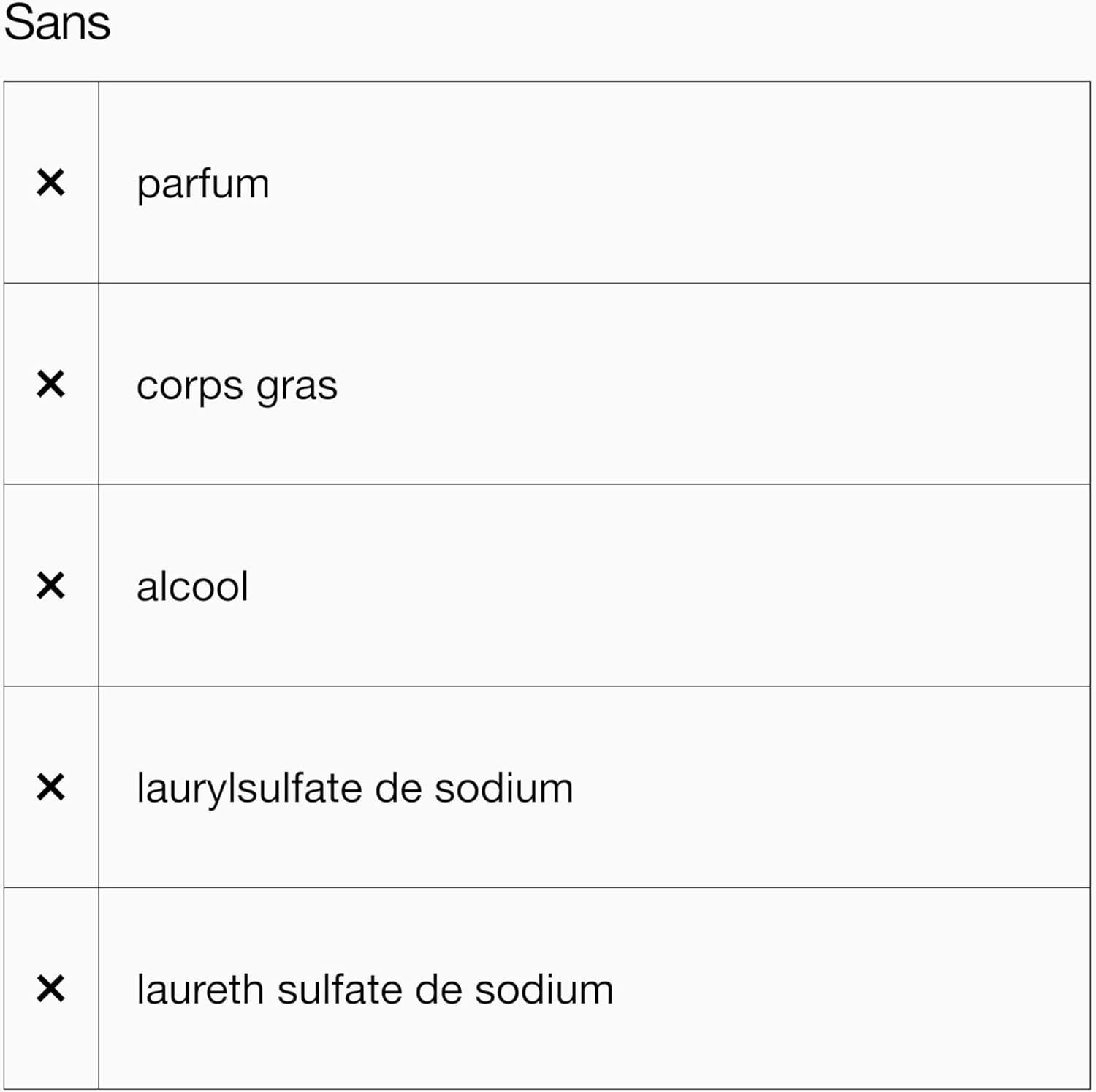Image resolution: width=1096 pixels, height=1092 pixels.
Task: Select the parfum text label
Action: 203,184
